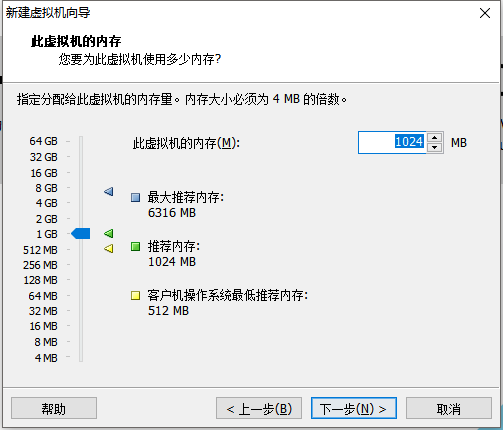The image size is (503, 430).
Task: Click the 1024 MB recommended value text
Action: (172, 262)
